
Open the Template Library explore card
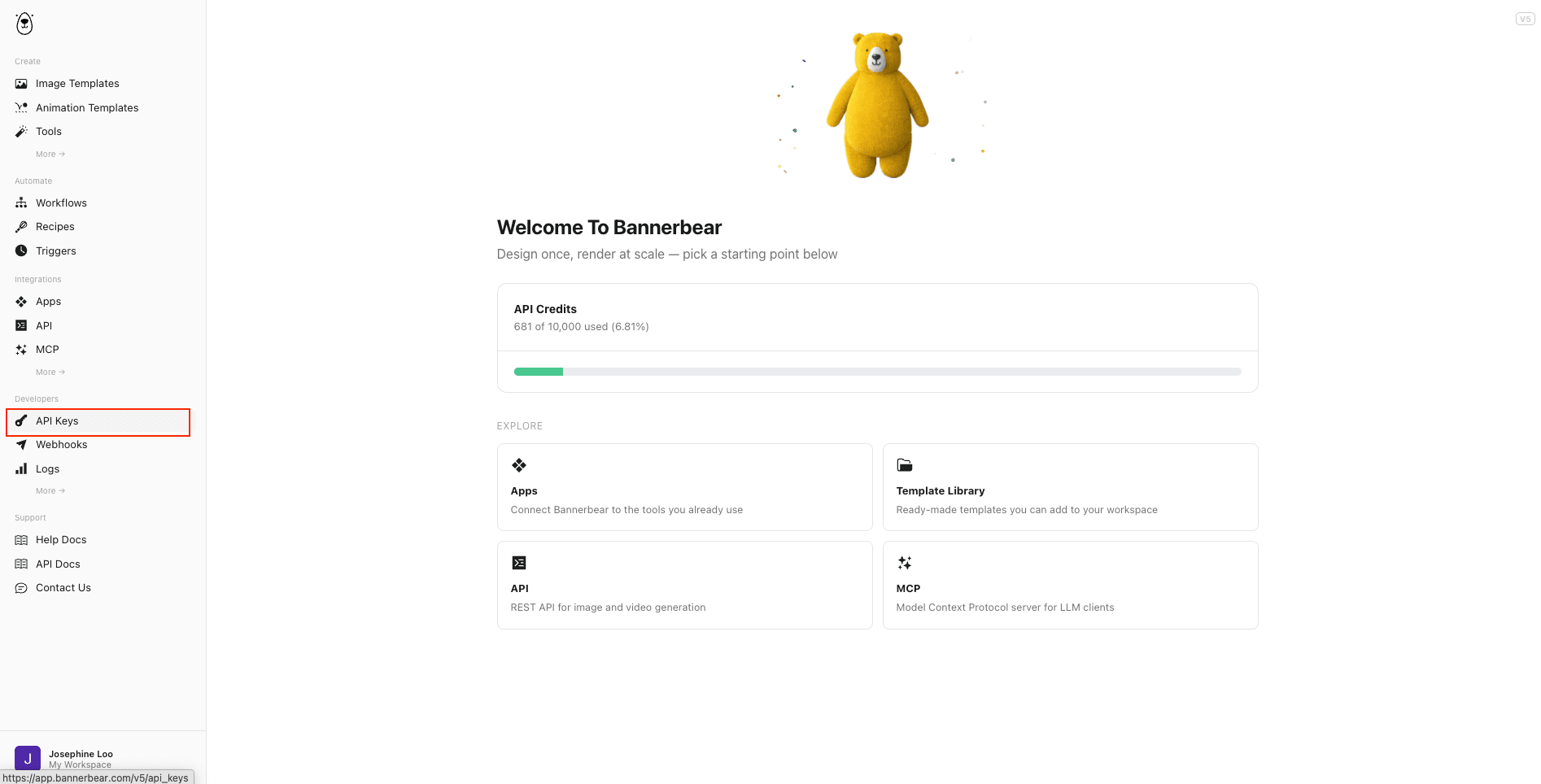(x=1070, y=487)
